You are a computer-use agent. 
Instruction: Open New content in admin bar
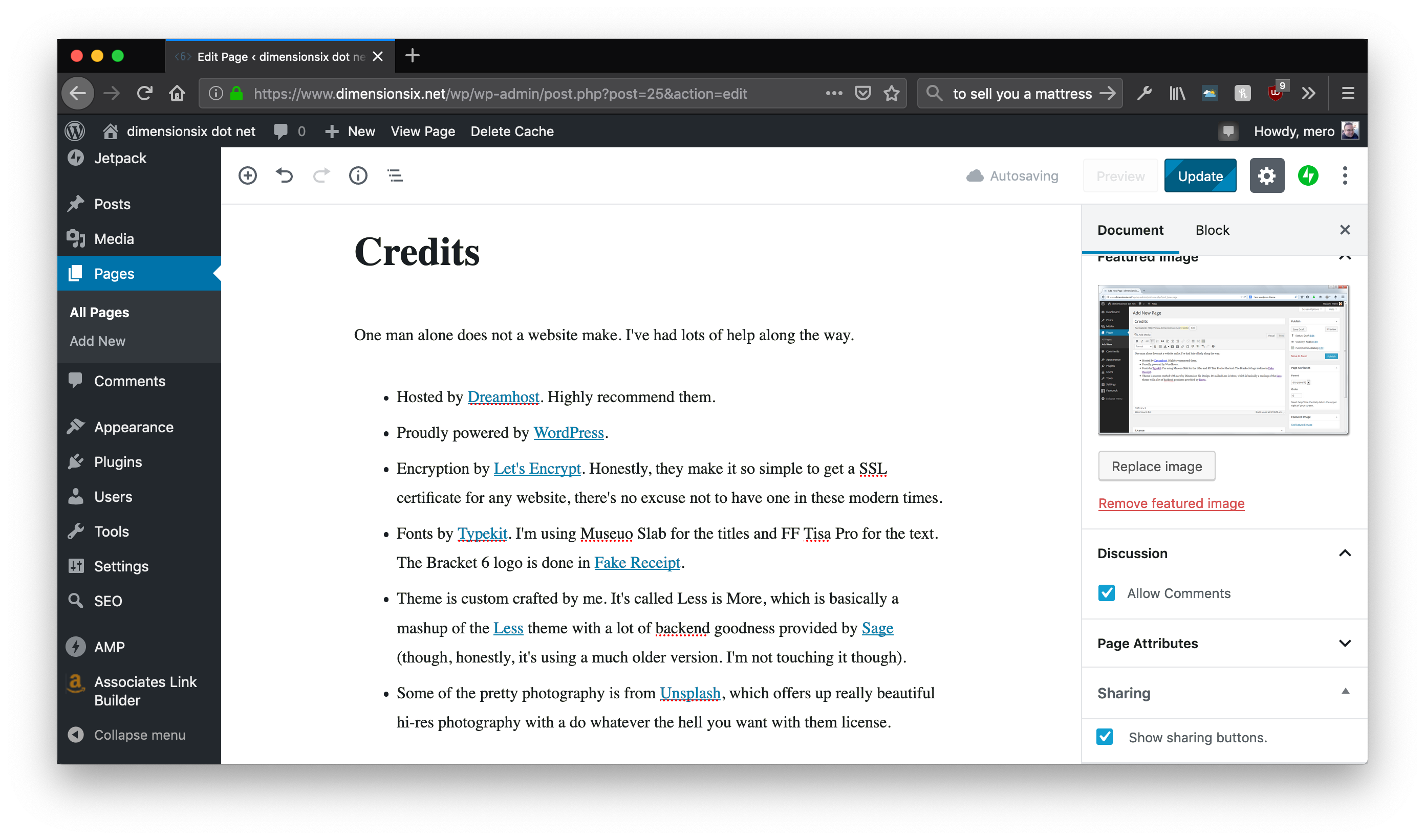350,131
